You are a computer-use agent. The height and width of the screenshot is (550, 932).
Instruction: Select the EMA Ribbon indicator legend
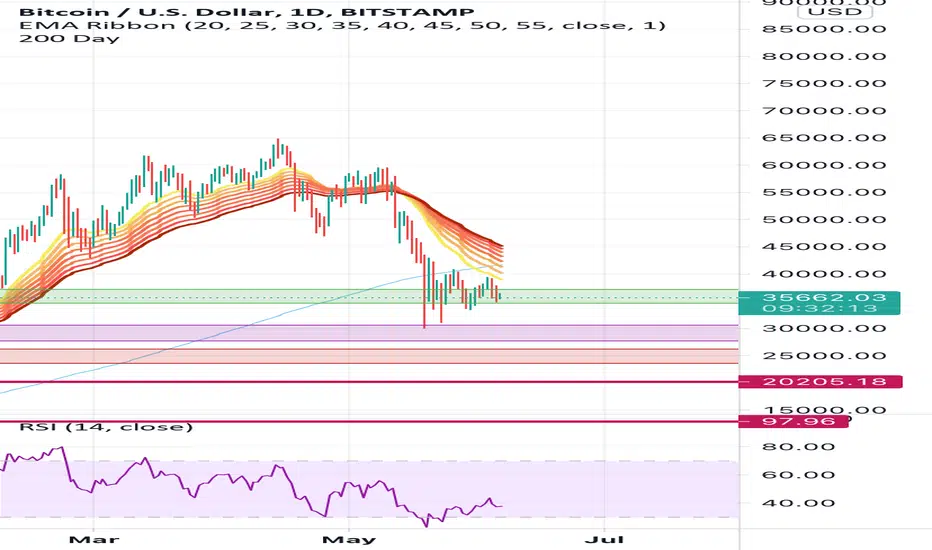tap(342, 25)
